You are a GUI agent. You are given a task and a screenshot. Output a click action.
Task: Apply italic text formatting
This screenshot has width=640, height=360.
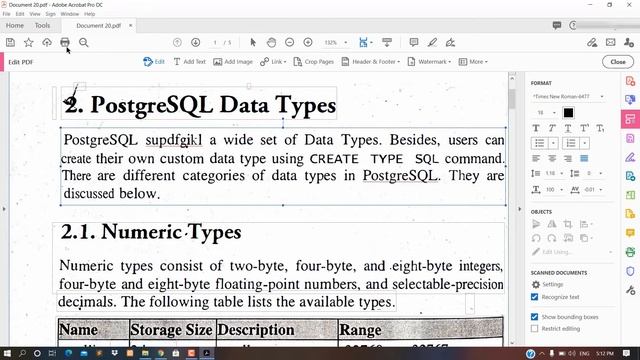click(x=552, y=128)
